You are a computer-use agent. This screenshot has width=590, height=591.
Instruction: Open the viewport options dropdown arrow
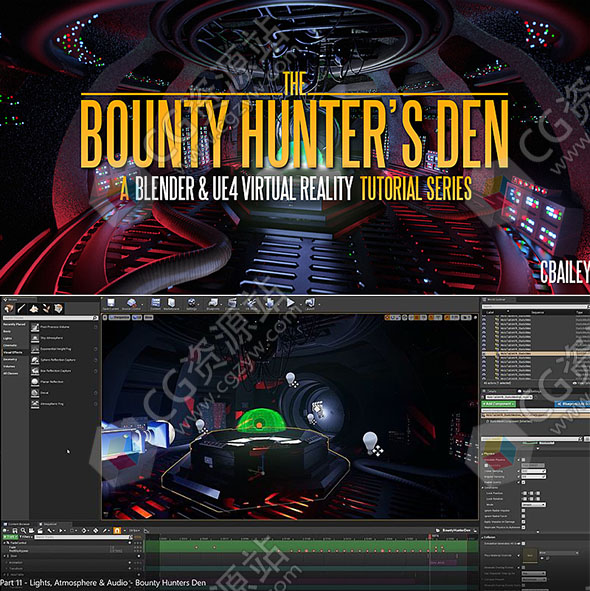point(105,318)
